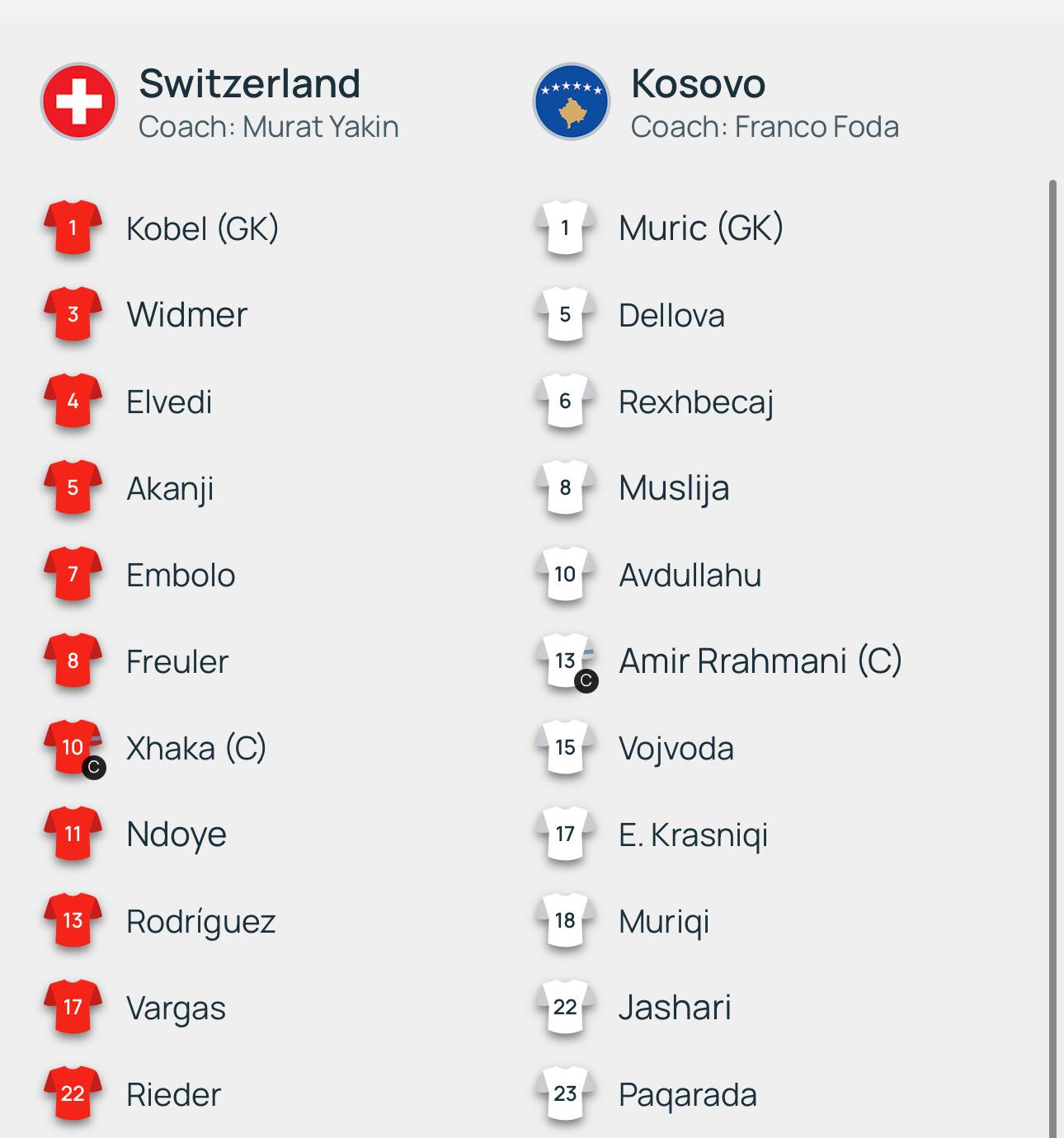Viewport: 1064px width, 1138px height.
Task: Click Xhaka's captain jersey number 10
Action: point(73,748)
